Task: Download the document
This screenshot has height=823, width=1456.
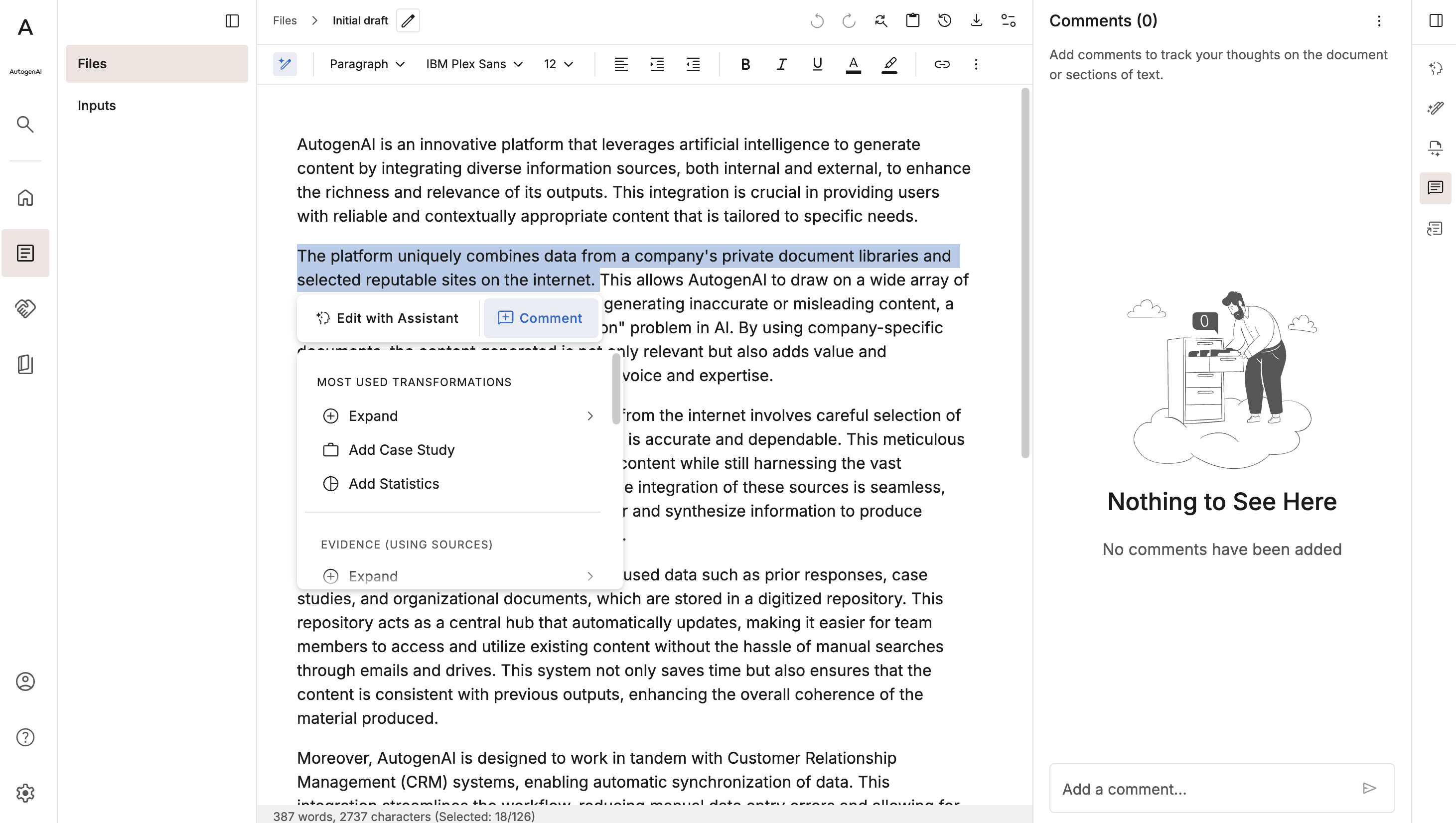Action: pos(977,21)
